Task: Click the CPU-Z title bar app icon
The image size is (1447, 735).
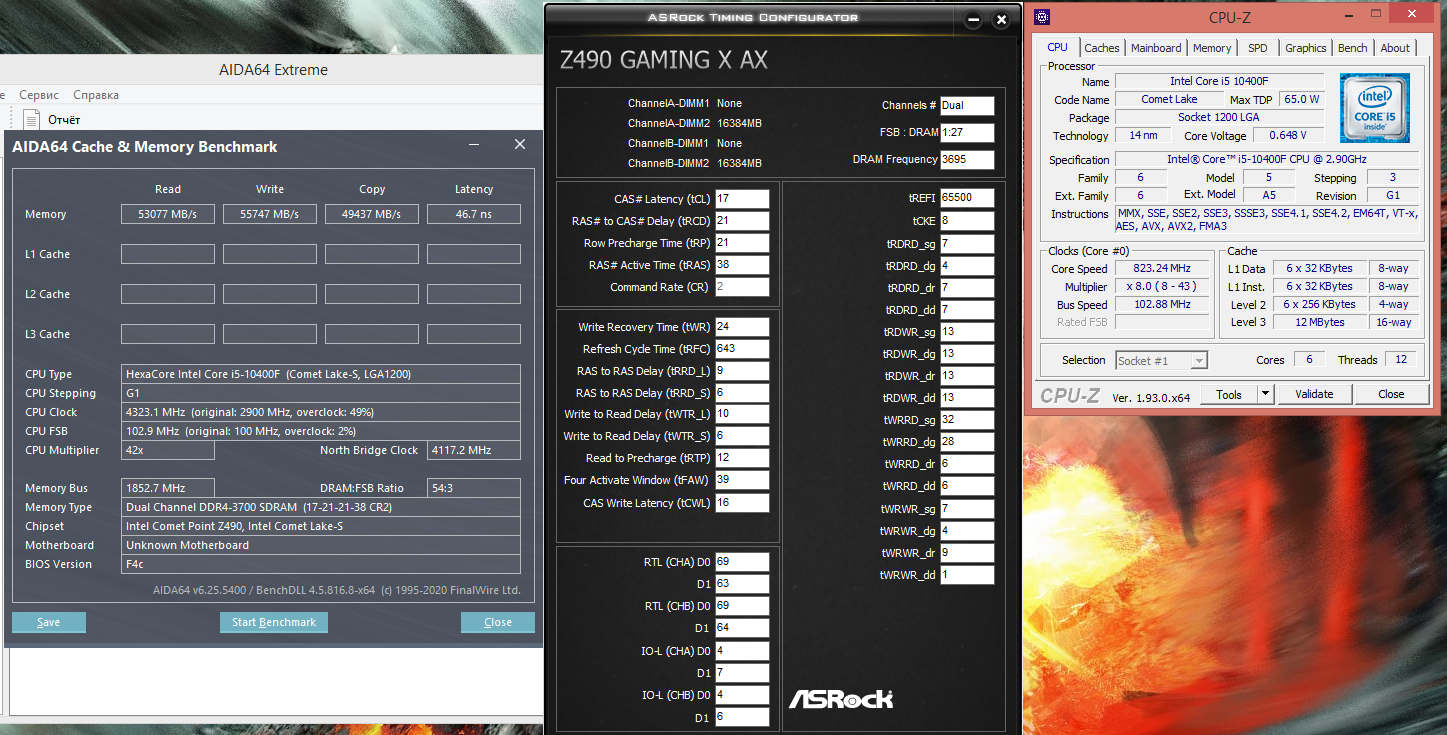Action: coord(1042,16)
